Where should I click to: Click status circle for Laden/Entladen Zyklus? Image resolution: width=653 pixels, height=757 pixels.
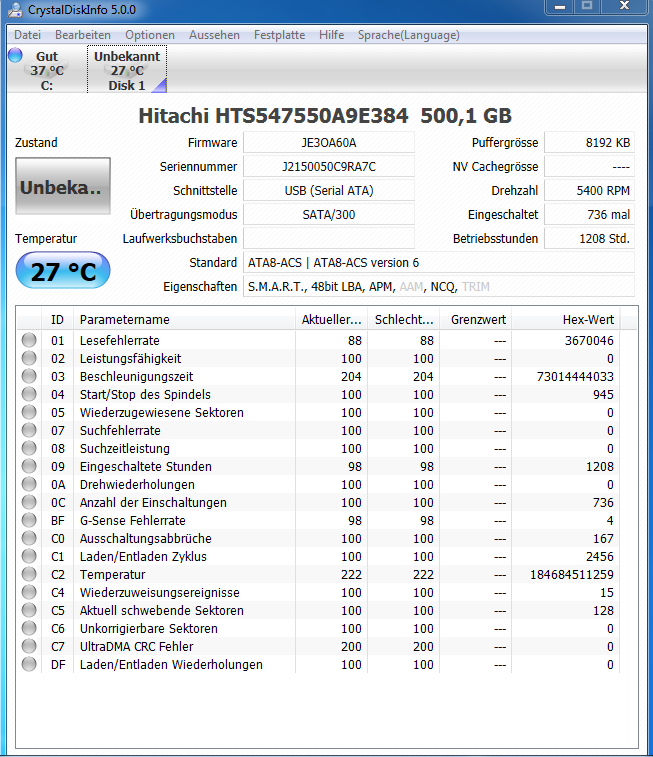tap(29, 556)
